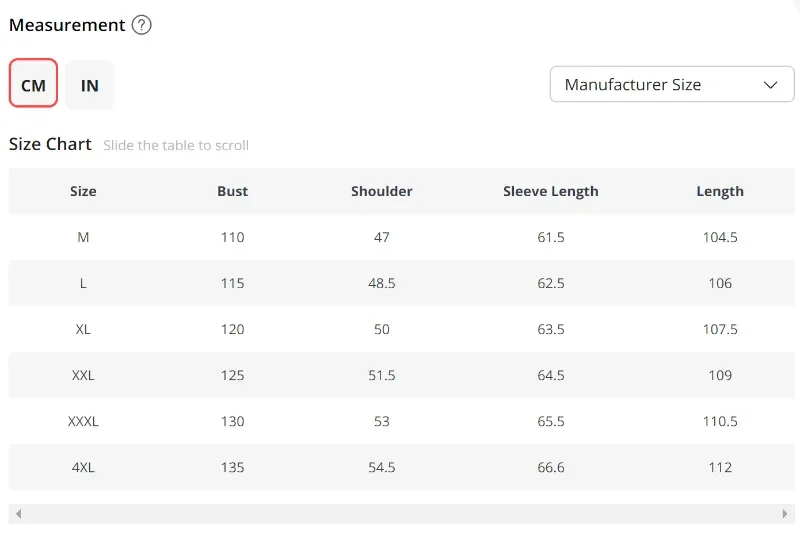The width and height of the screenshot is (800, 554).
Task: Select the L size row
Action: (83, 283)
